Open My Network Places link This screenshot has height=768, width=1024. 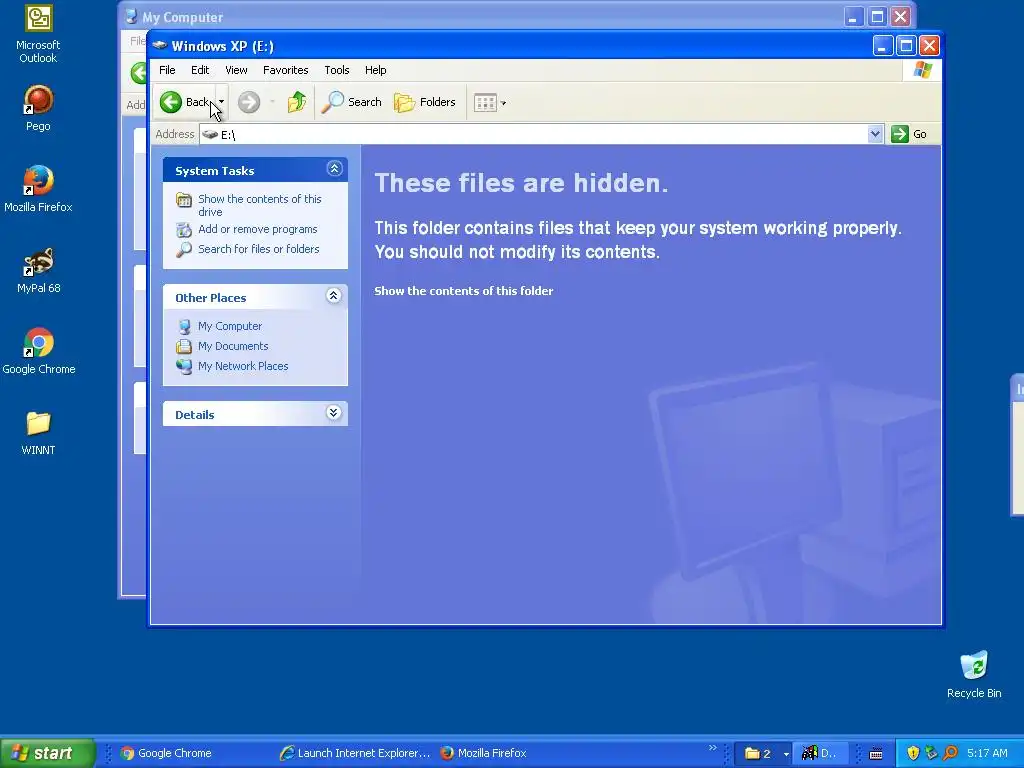click(243, 366)
